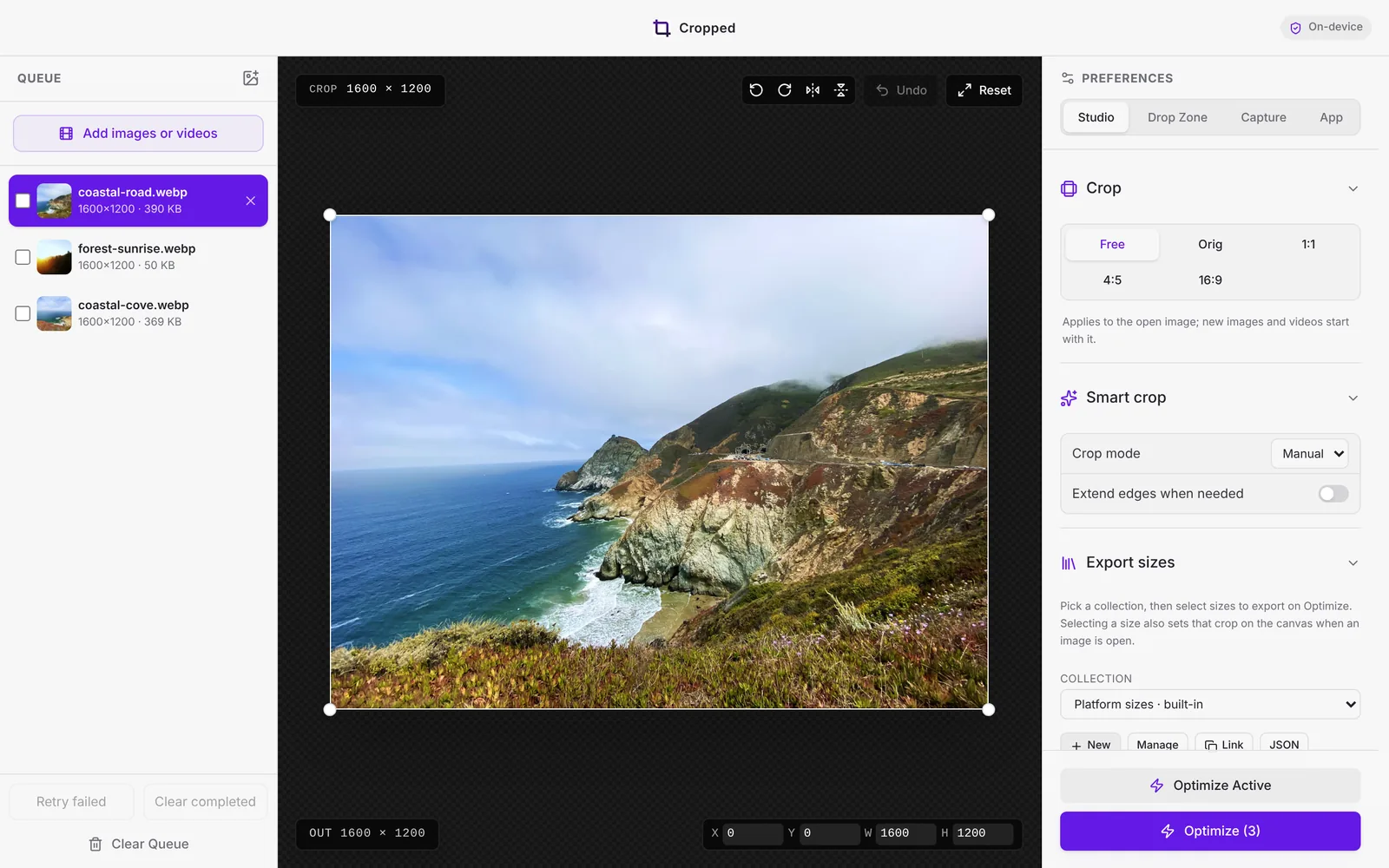Click the crop X offset field

(753, 833)
